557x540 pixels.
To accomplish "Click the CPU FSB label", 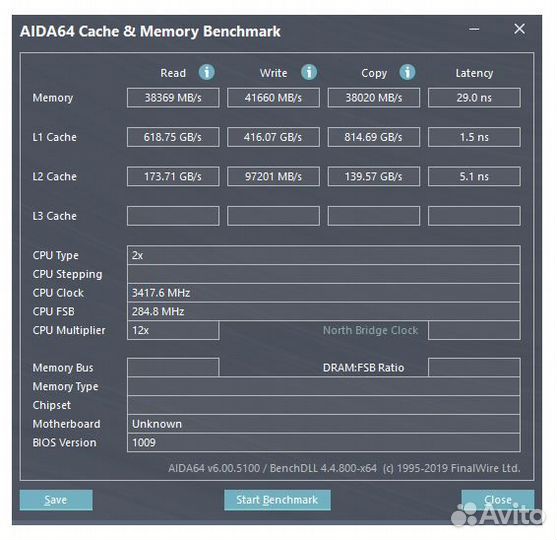I will [x=54, y=312].
